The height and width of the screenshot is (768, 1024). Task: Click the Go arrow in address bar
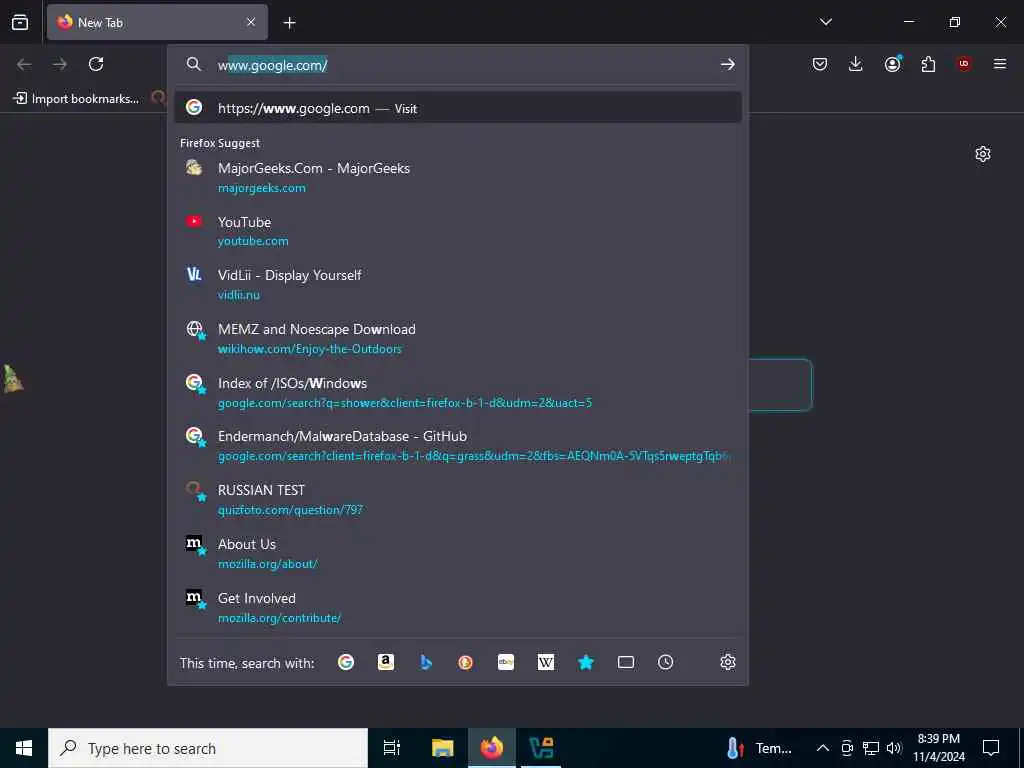(x=728, y=64)
